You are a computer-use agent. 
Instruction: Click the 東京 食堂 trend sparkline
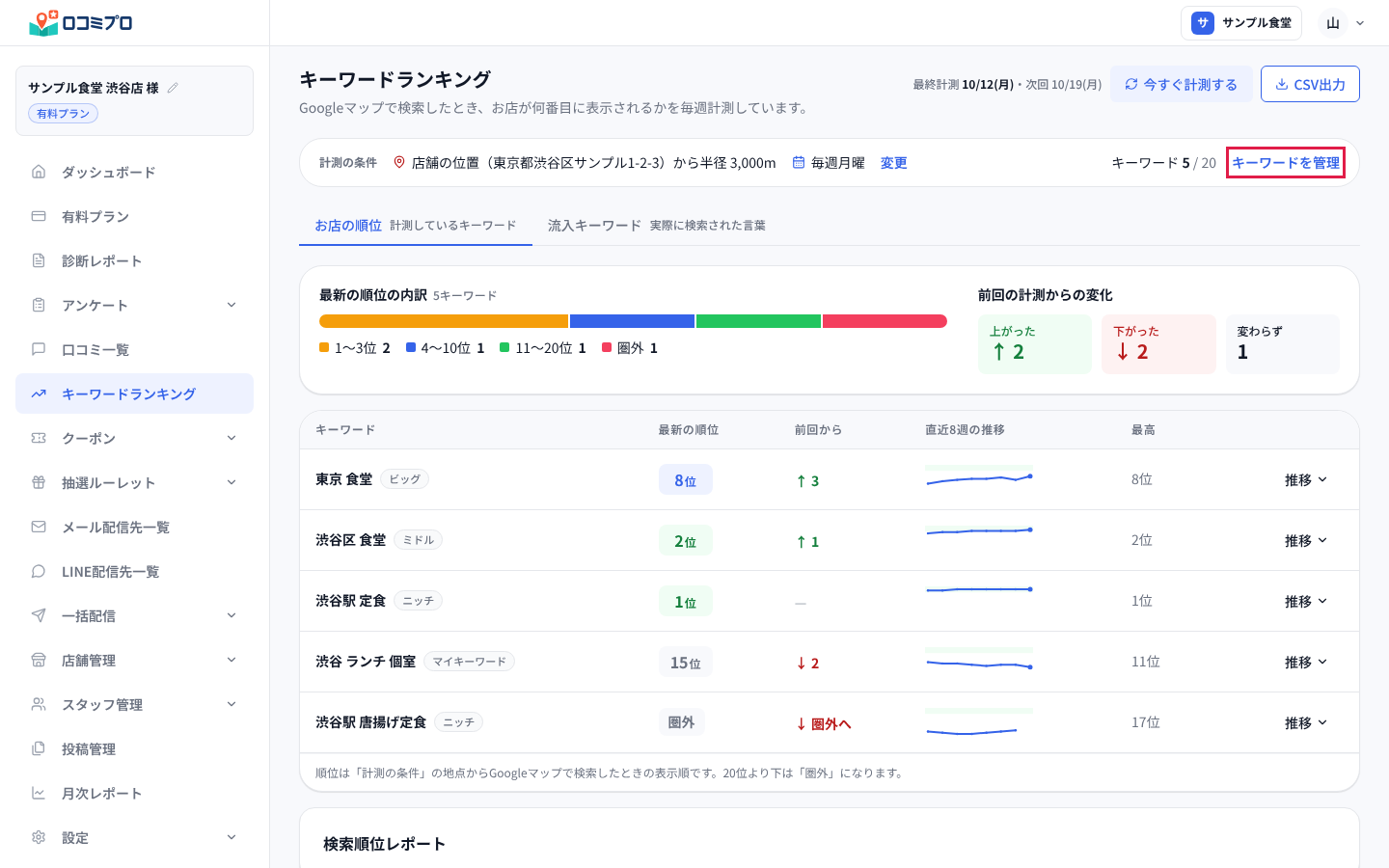tap(979, 477)
